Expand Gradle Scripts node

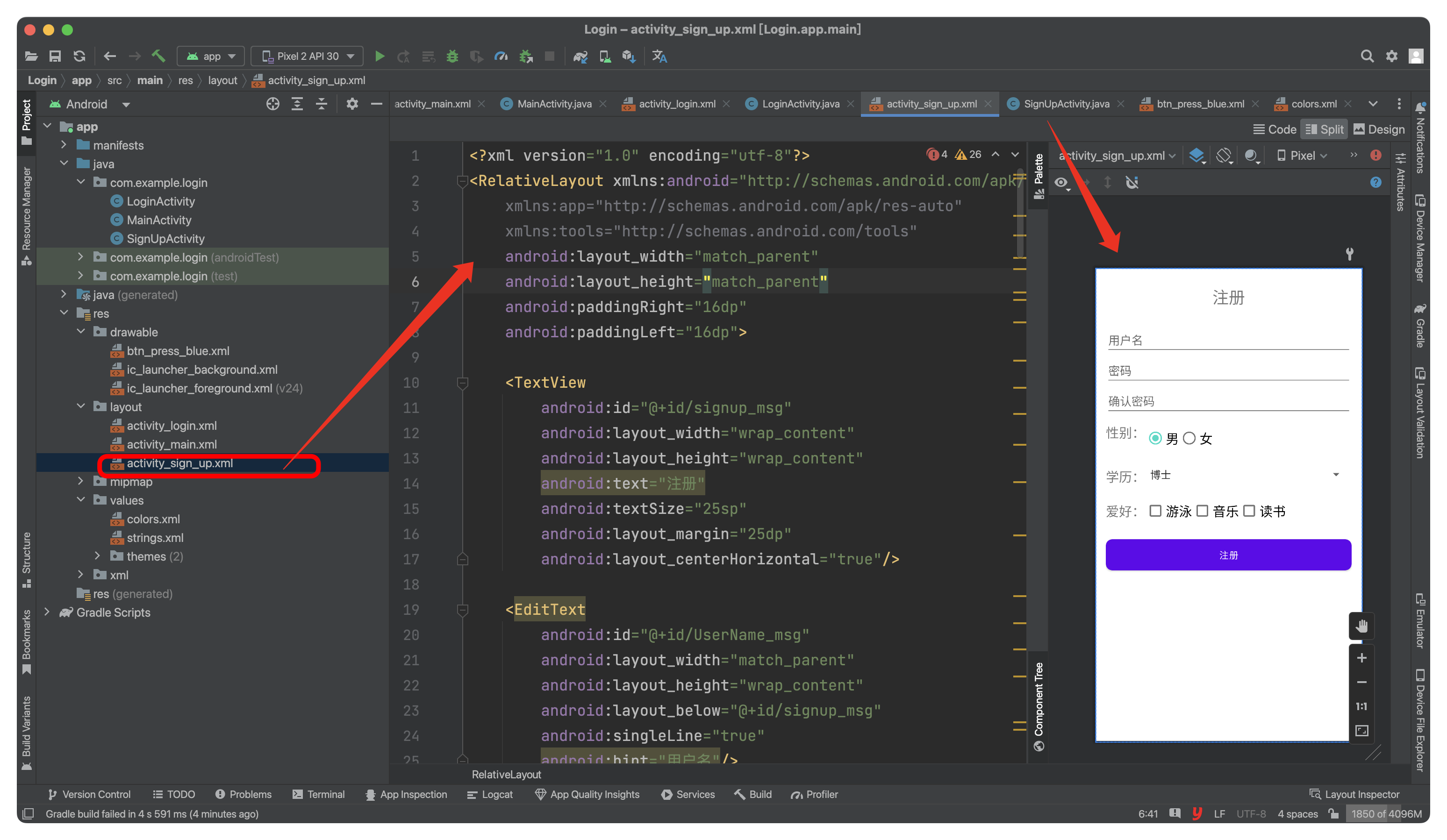tap(47, 612)
